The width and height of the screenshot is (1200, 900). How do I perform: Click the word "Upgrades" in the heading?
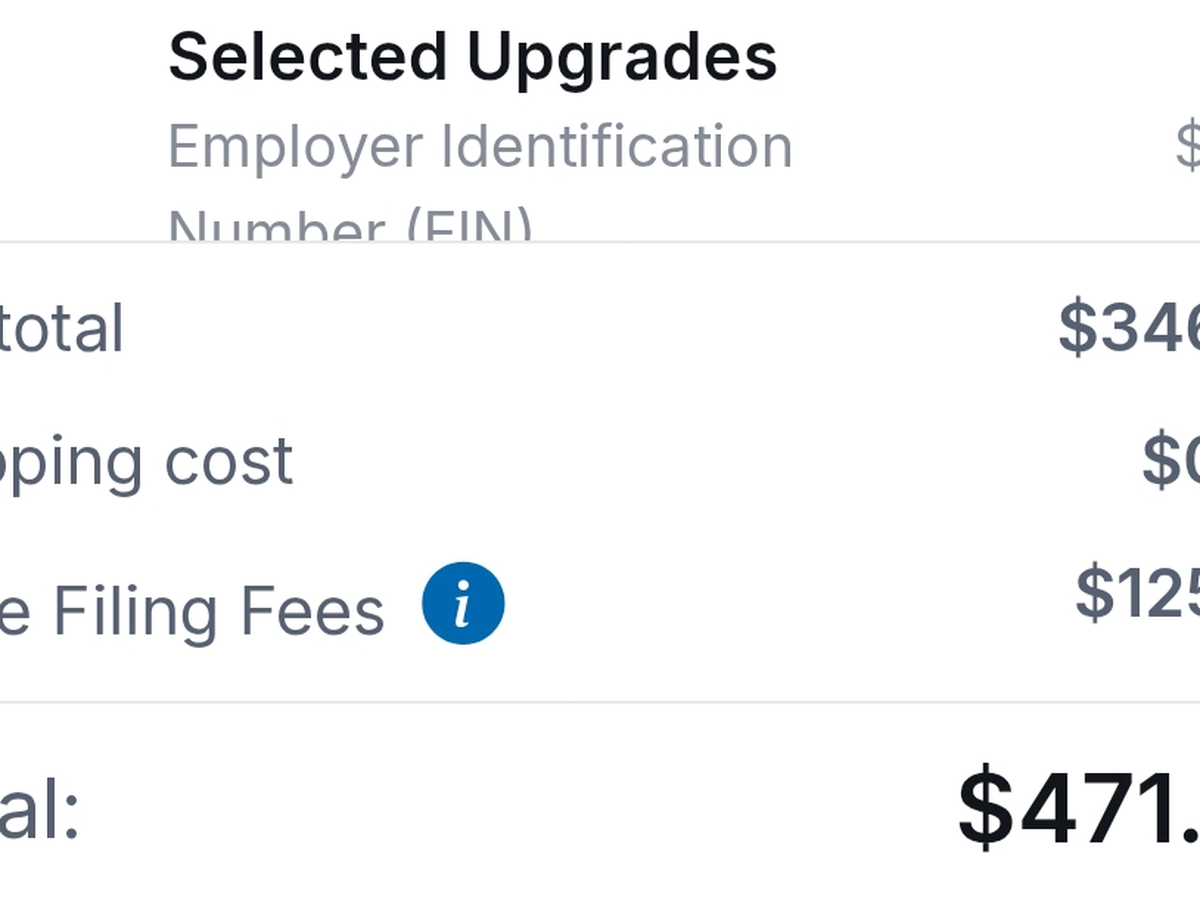[x=621, y=59]
